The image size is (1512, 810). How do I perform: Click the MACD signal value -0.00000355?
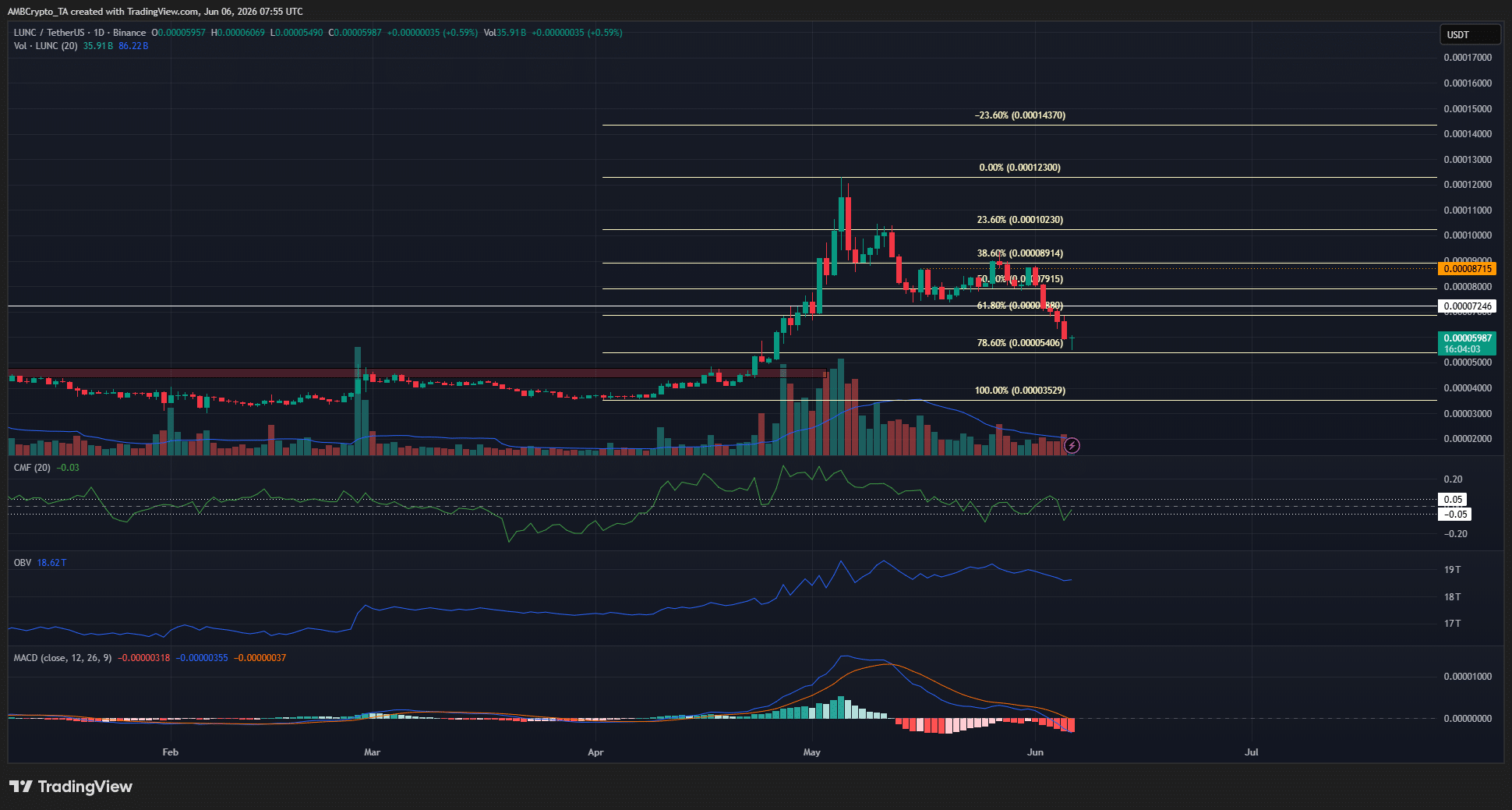[202, 658]
